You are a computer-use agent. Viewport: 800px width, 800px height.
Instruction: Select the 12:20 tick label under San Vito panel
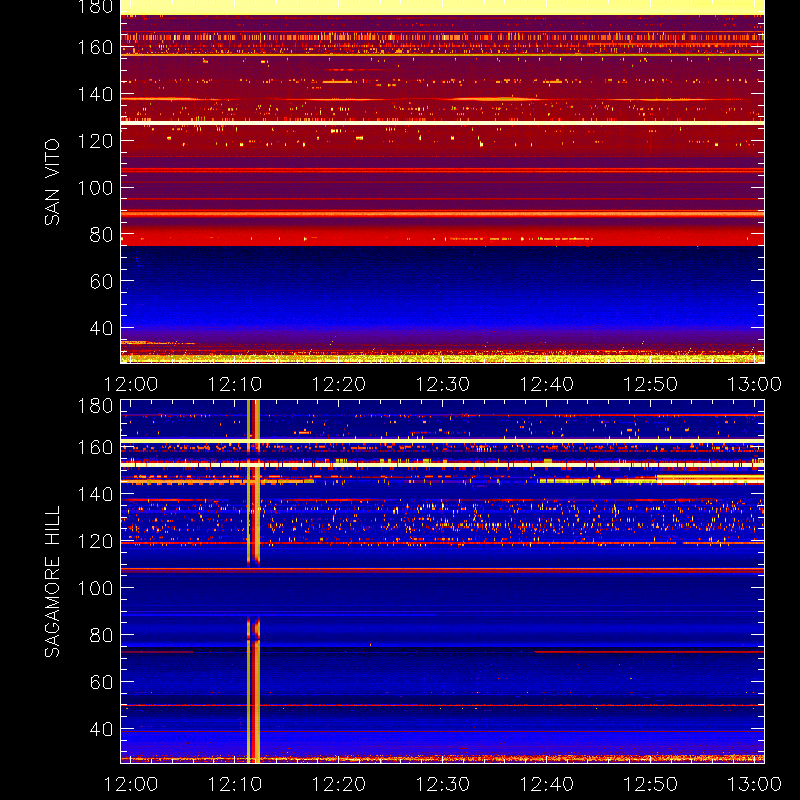339,384
